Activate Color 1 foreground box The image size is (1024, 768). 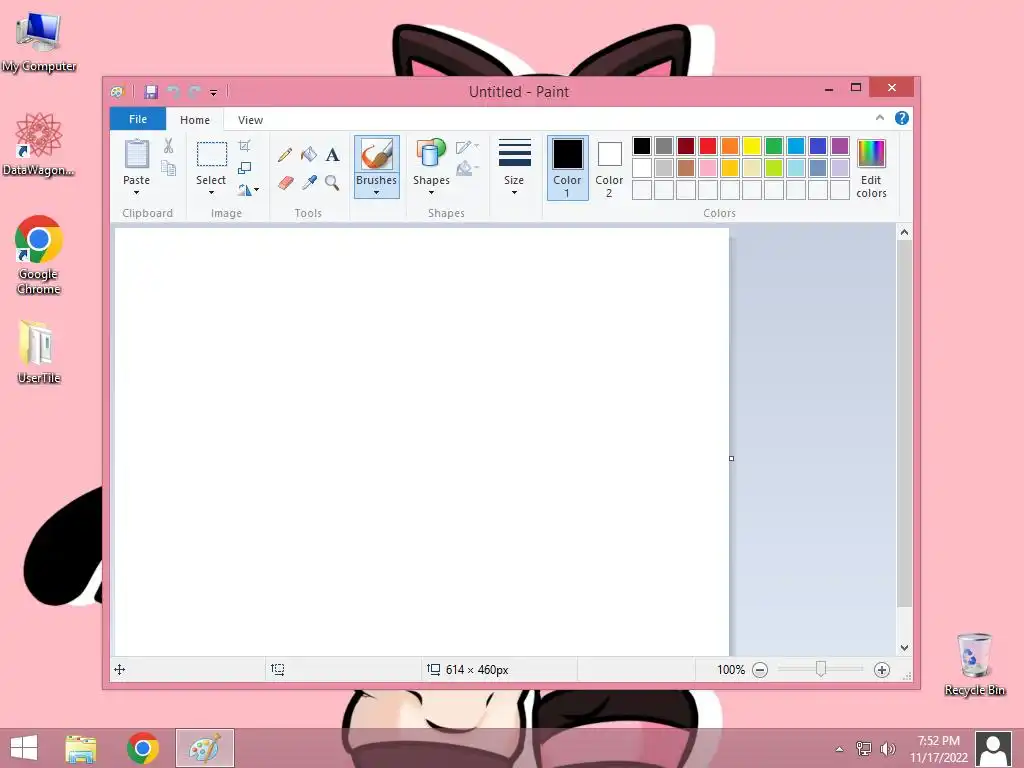568,168
